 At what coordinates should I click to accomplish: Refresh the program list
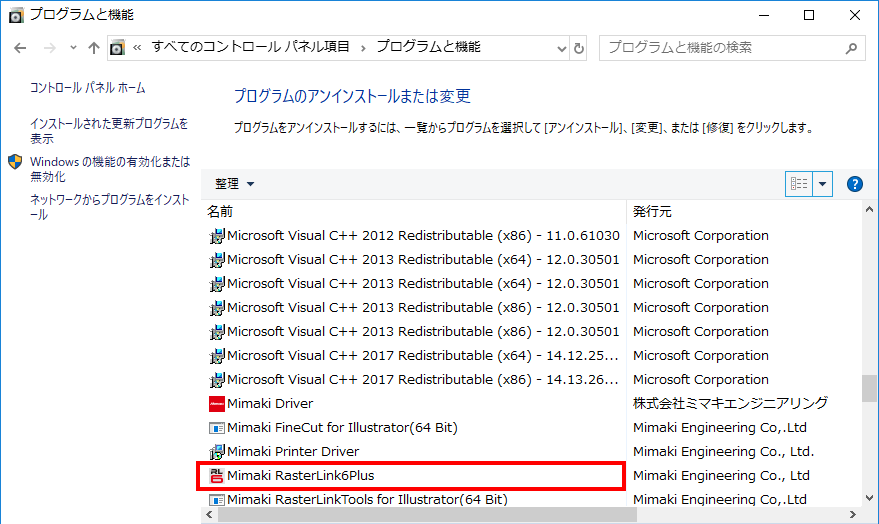coord(579,49)
